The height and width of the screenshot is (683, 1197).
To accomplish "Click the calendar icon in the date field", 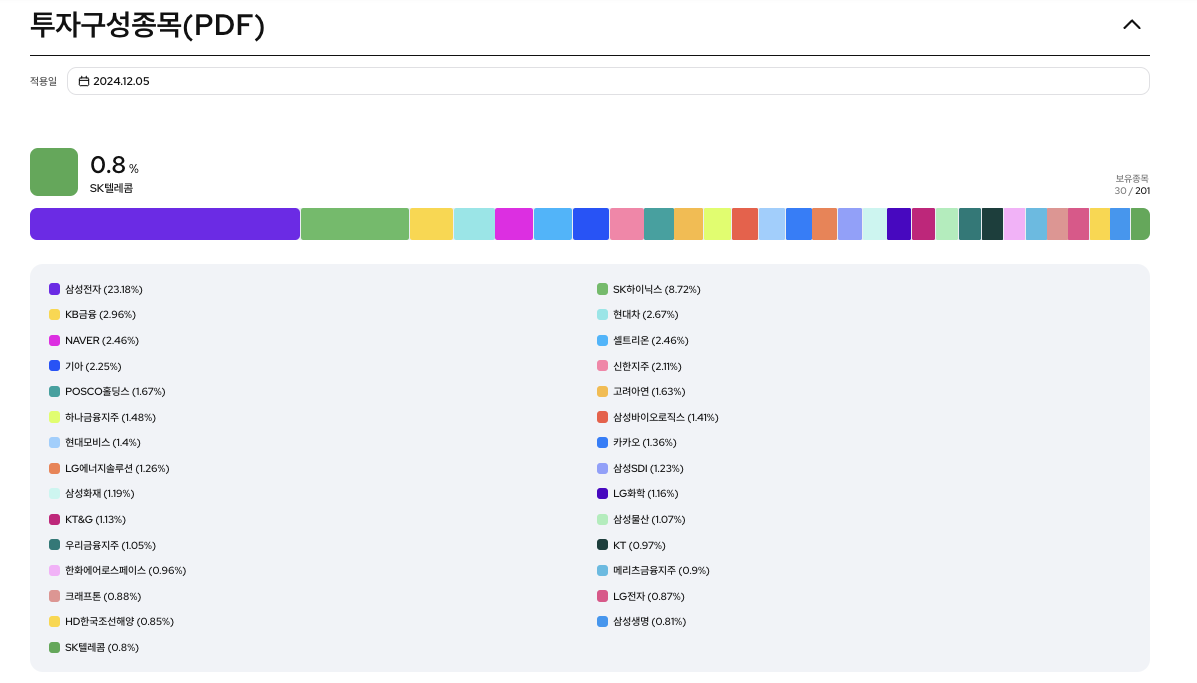I will [84, 81].
